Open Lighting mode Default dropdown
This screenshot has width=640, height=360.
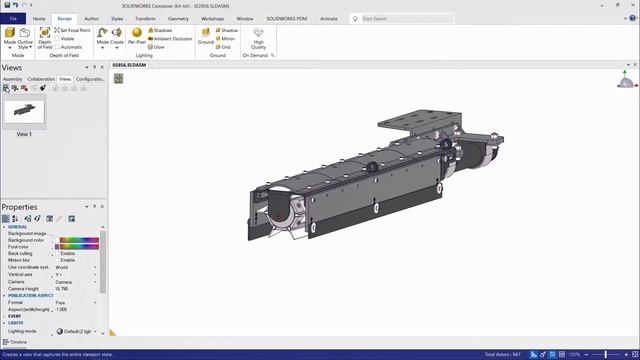coord(95,331)
